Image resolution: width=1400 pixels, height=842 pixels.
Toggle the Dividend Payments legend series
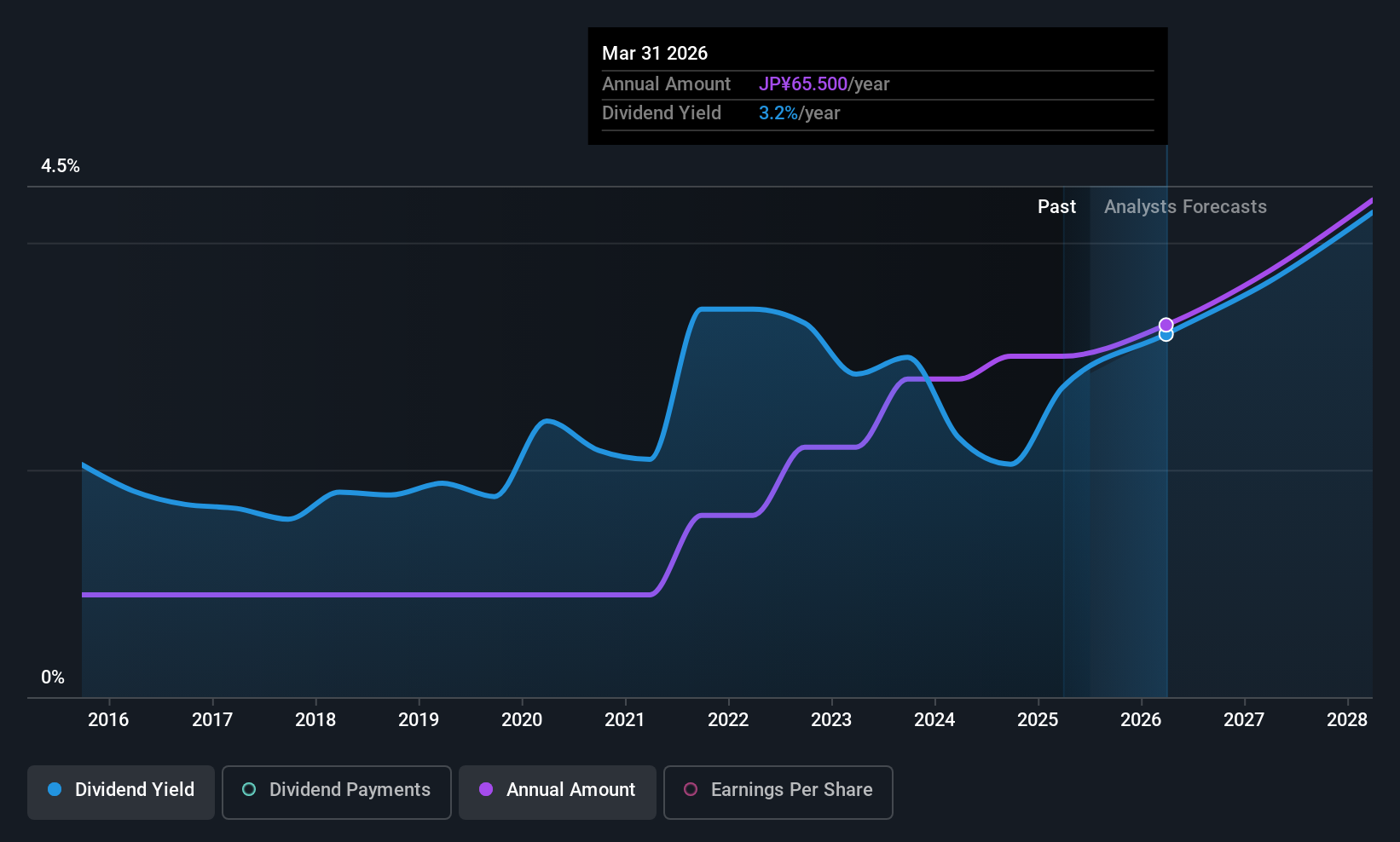(x=337, y=792)
